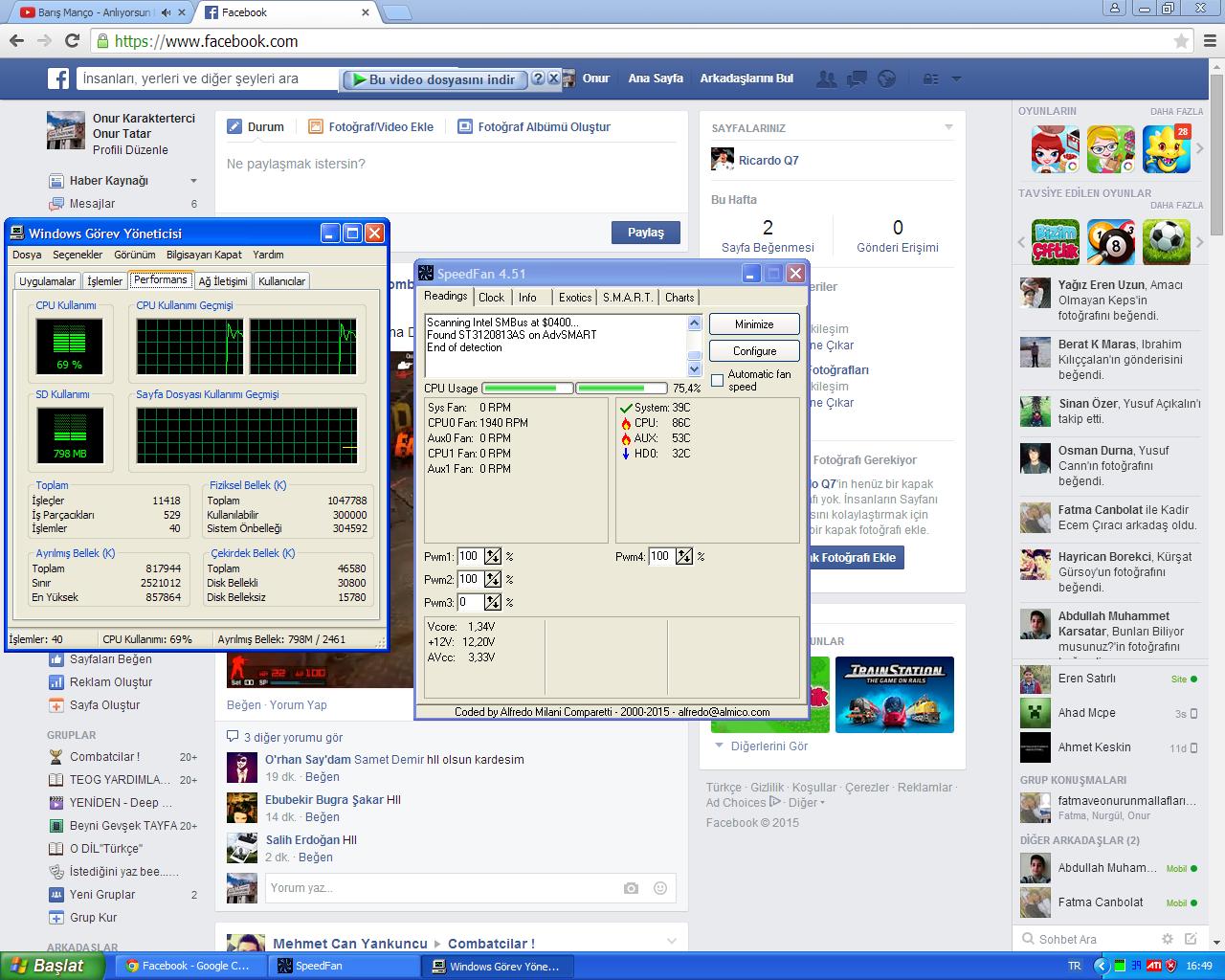Screen dimensions: 1225x980
Task: Open Task Manager Dosya menu
Action: pos(27,255)
